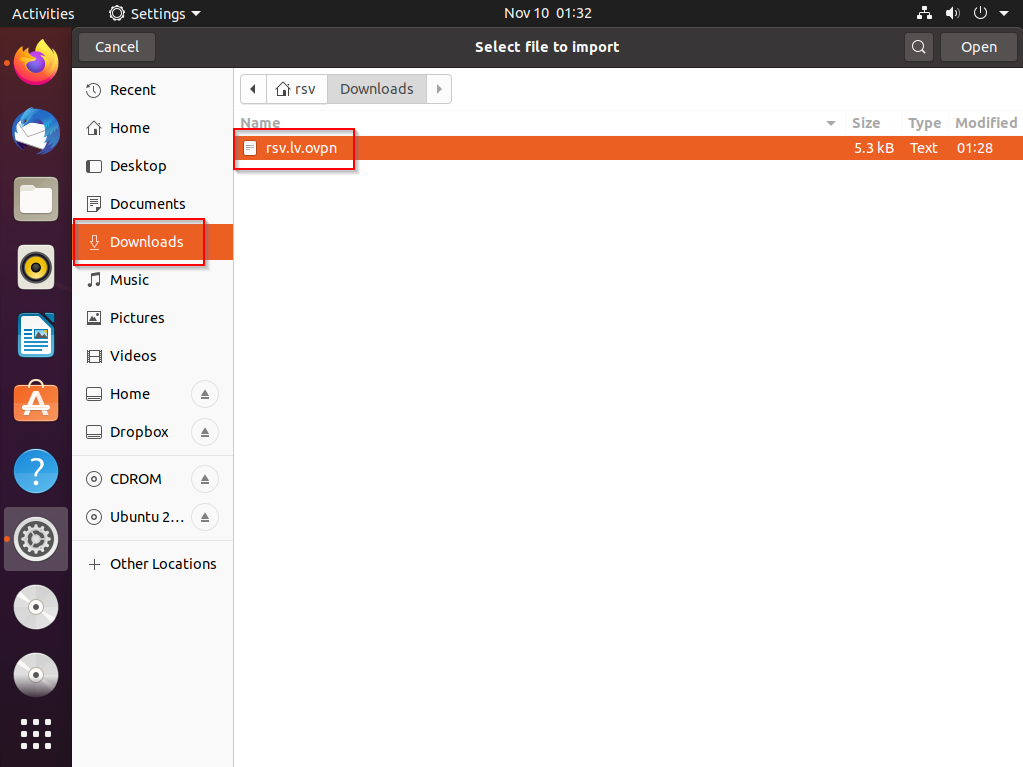Open Firefox from the dock
1023x767 pixels.
[x=36, y=63]
